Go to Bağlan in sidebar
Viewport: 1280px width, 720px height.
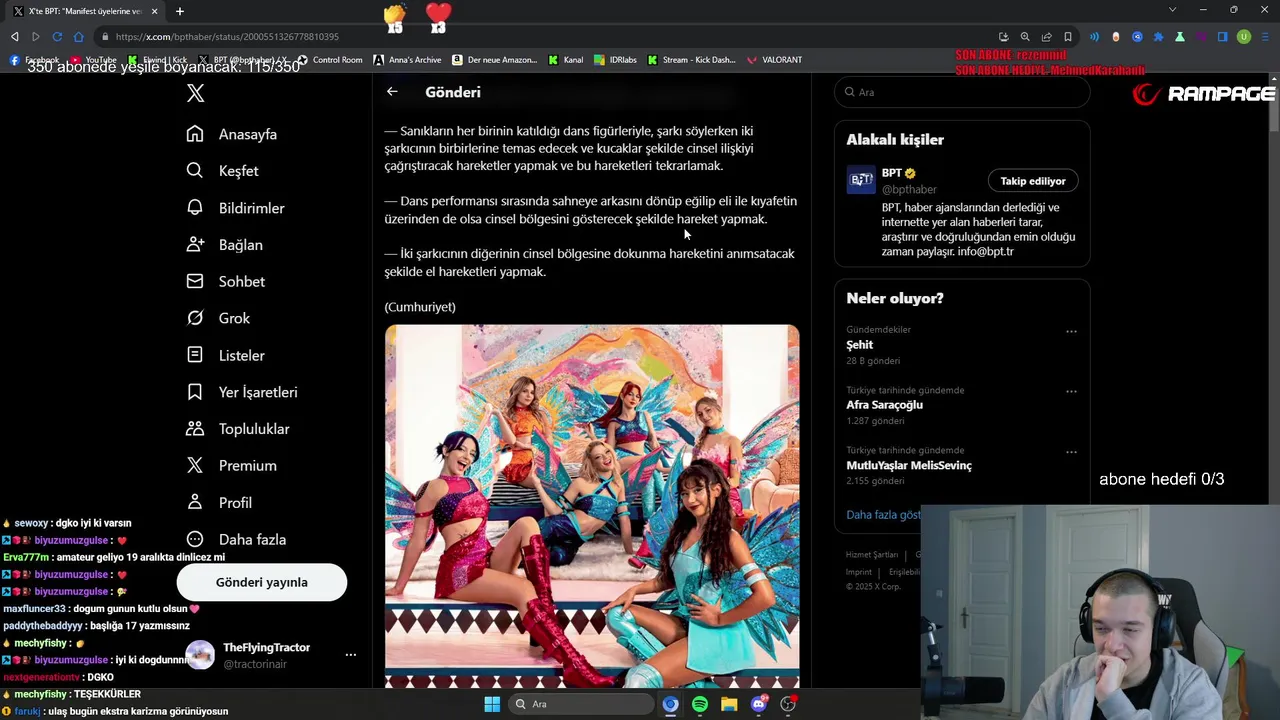coord(225,245)
